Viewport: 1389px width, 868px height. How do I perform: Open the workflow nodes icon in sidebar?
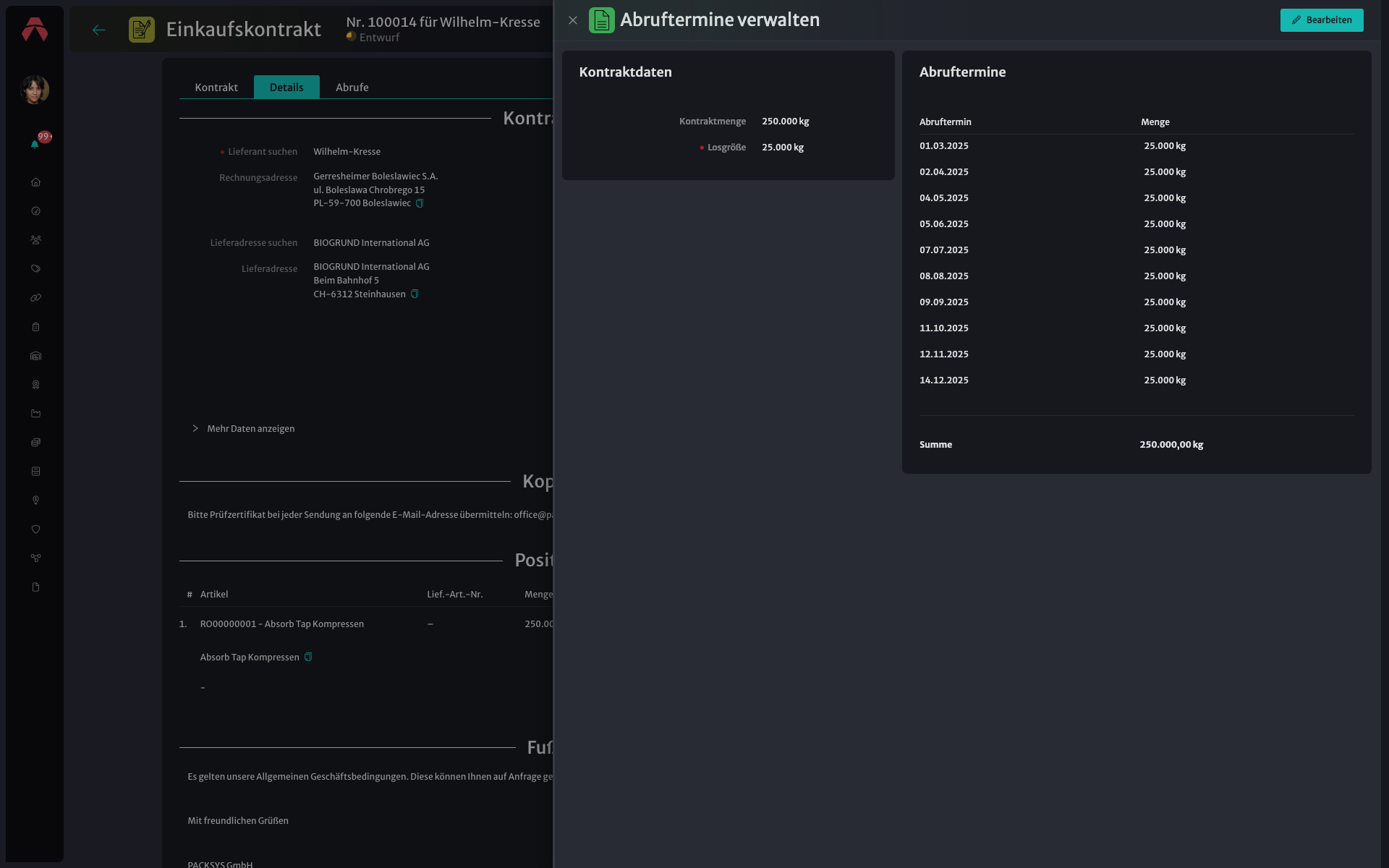[35, 558]
